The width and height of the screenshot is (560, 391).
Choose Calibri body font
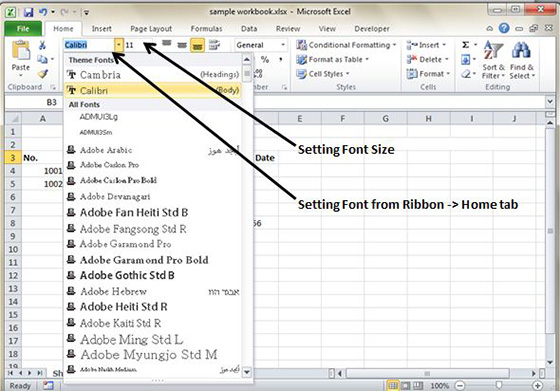[x=152, y=90]
